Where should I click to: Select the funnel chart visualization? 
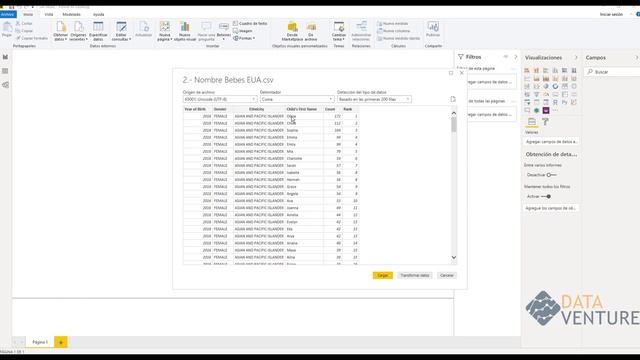536,95
